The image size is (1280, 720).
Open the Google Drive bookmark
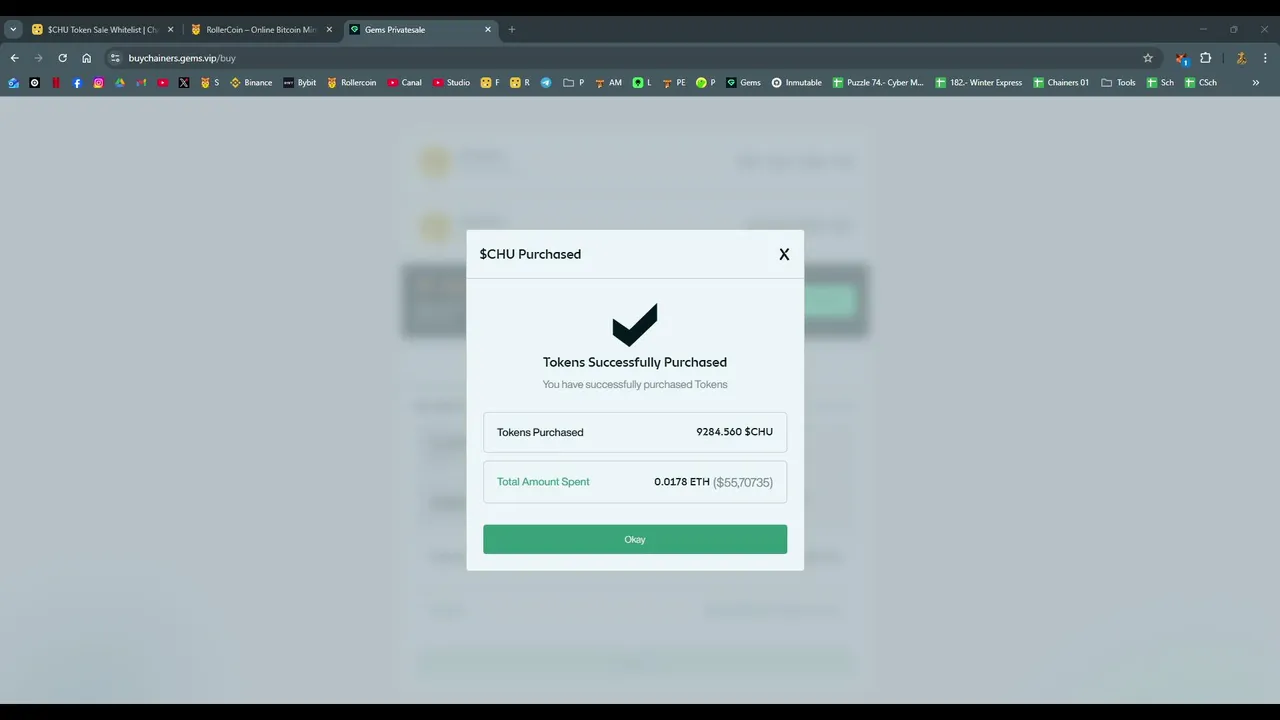(120, 83)
